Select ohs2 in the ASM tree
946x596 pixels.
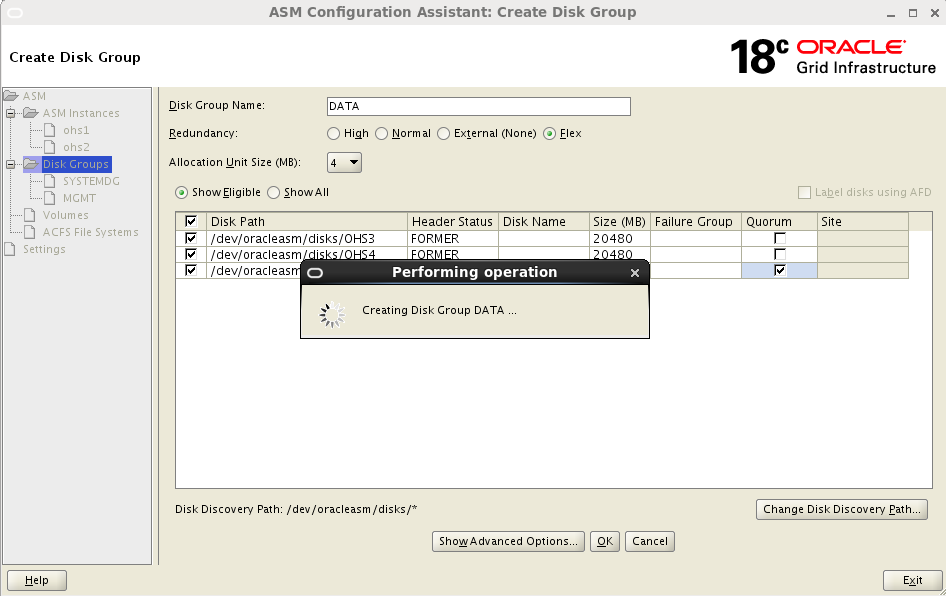coord(76,147)
